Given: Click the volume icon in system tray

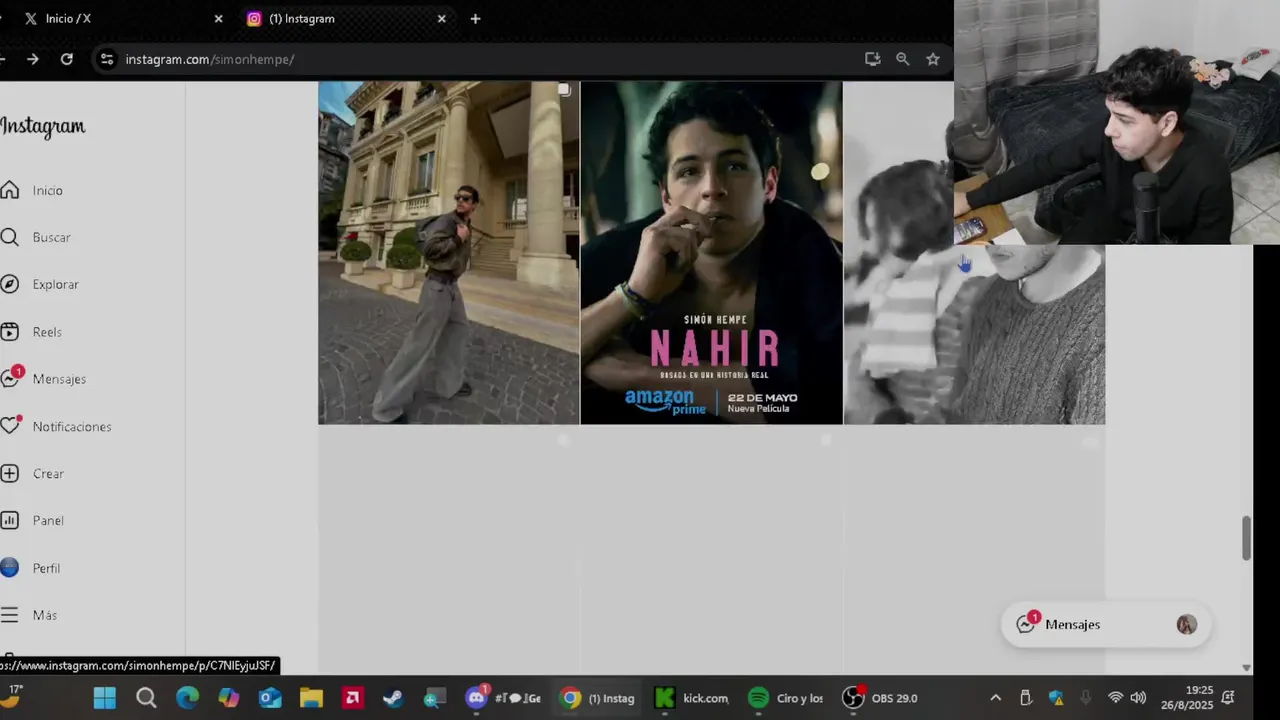Looking at the screenshot, I should click(1138, 698).
